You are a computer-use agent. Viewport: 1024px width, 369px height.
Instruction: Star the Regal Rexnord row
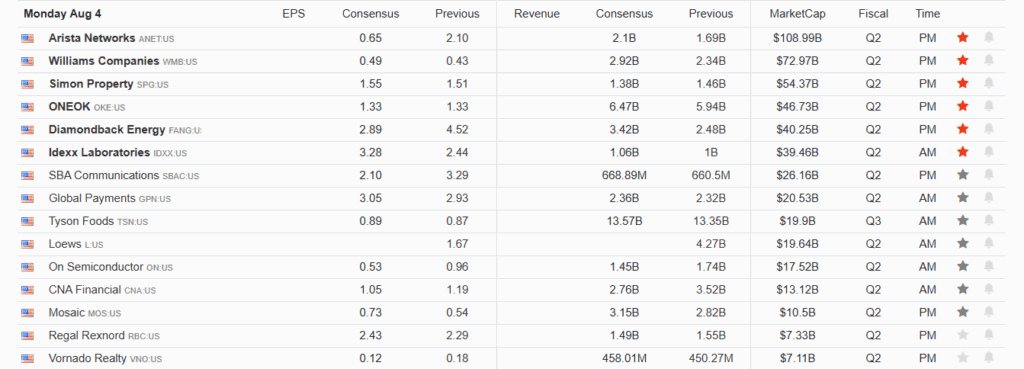(962, 335)
